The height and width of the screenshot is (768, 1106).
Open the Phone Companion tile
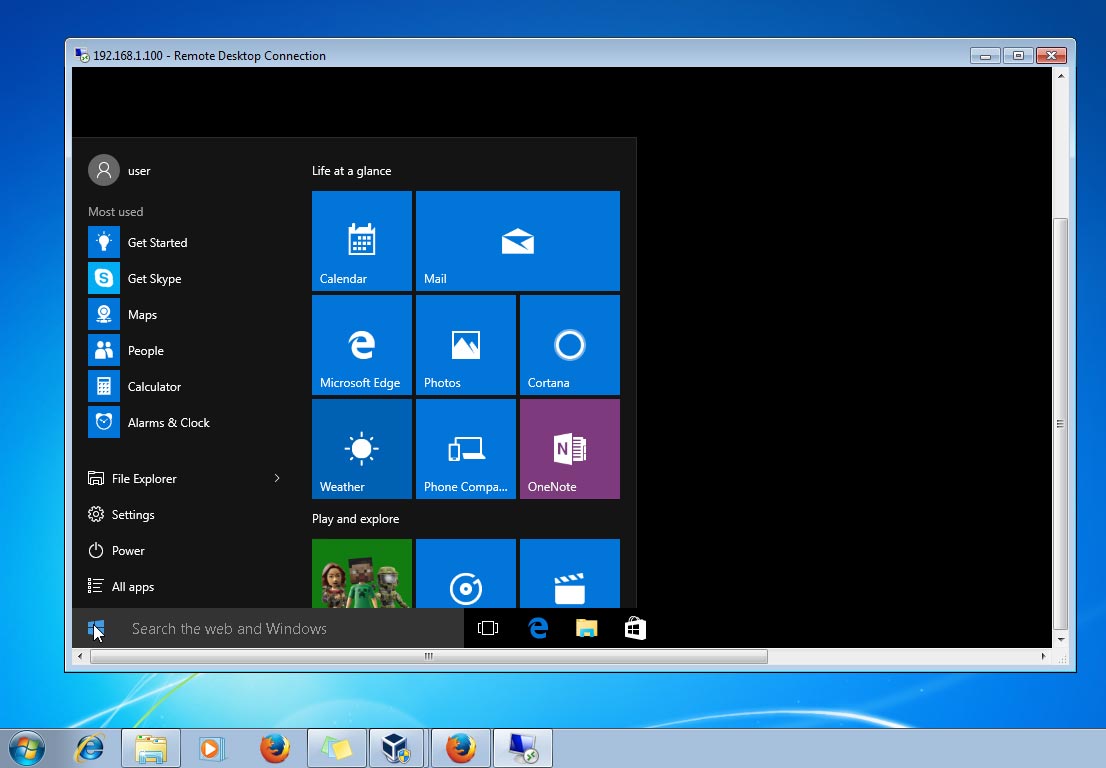(465, 448)
